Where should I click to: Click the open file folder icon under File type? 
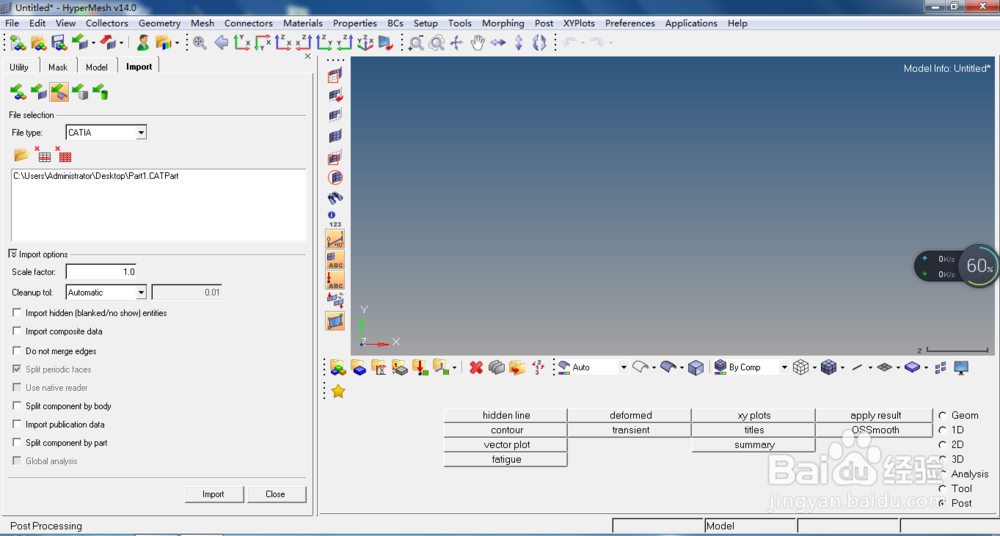[x=22, y=155]
